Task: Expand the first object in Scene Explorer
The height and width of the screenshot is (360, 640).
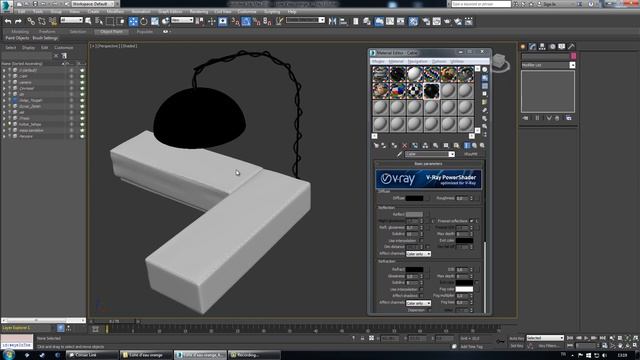Action: [x=4, y=70]
